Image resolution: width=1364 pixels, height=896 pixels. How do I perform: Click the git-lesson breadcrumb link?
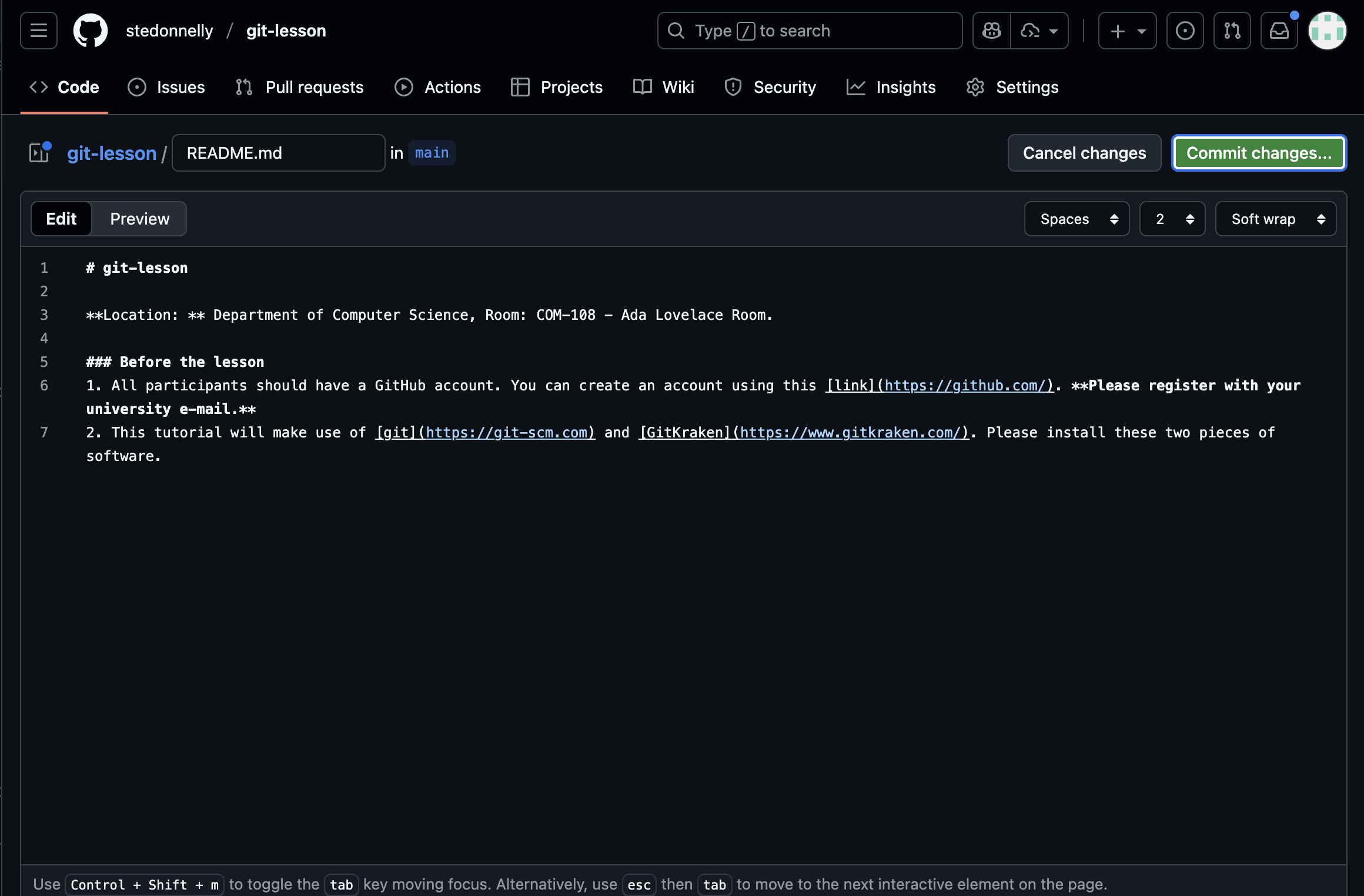[x=112, y=153]
